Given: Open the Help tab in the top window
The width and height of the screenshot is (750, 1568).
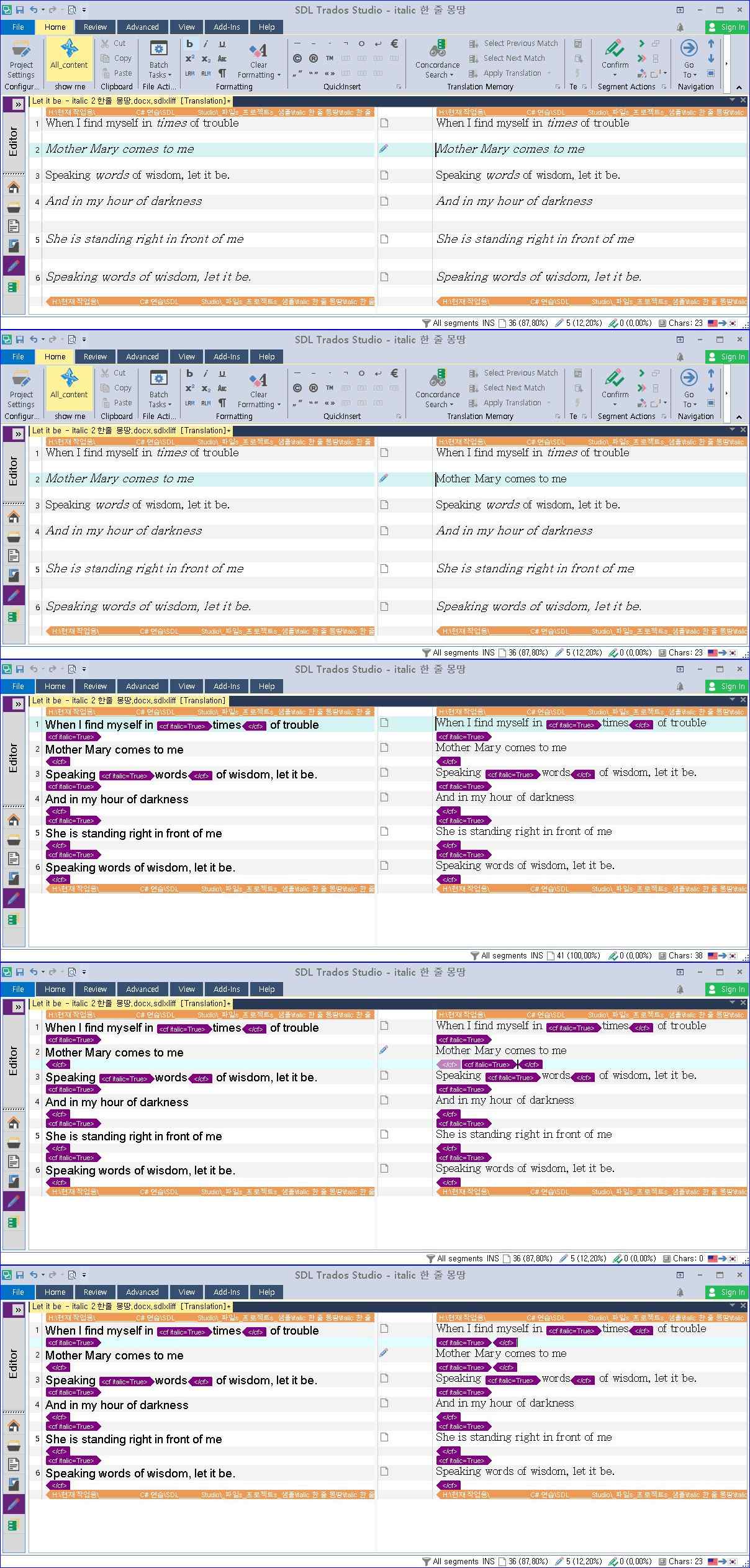Looking at the screenshot, I should [267, 27].
